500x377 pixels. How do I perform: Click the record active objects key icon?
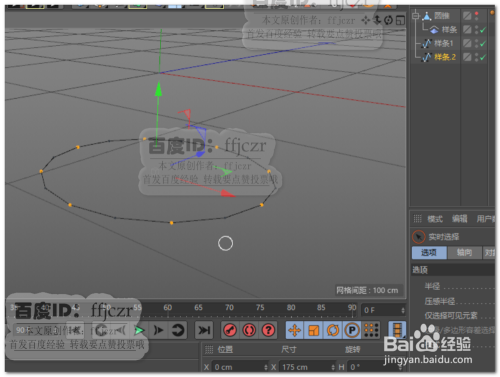click(x=230, y=330)
